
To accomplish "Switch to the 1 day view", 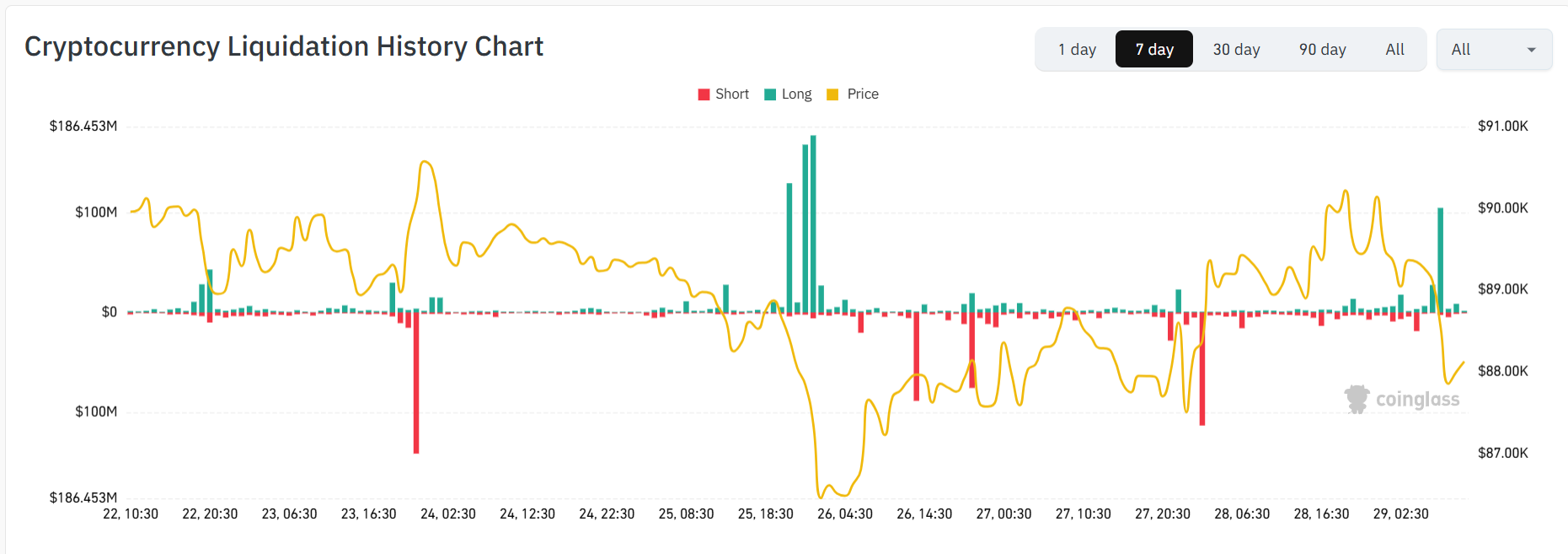I will point(1078,49).
